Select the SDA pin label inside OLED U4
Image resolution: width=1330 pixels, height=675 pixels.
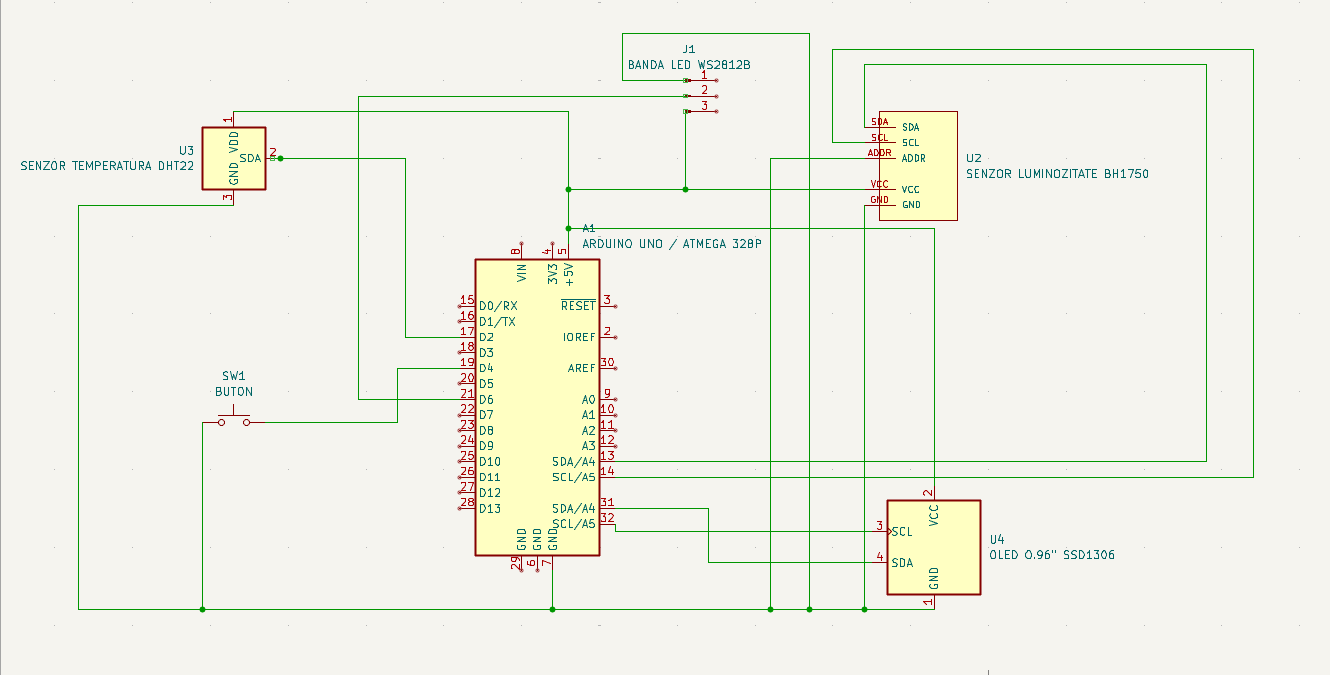(902, 563)
